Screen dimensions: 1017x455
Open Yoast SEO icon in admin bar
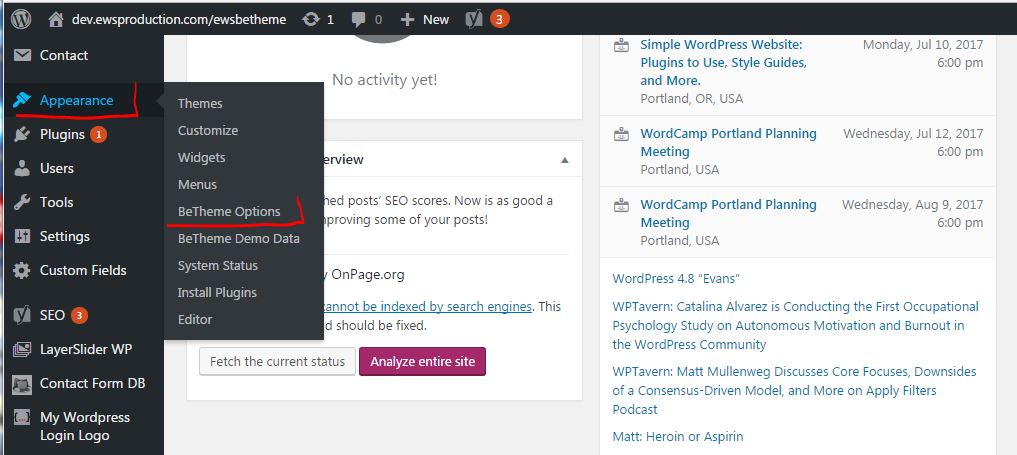(473, 19)
